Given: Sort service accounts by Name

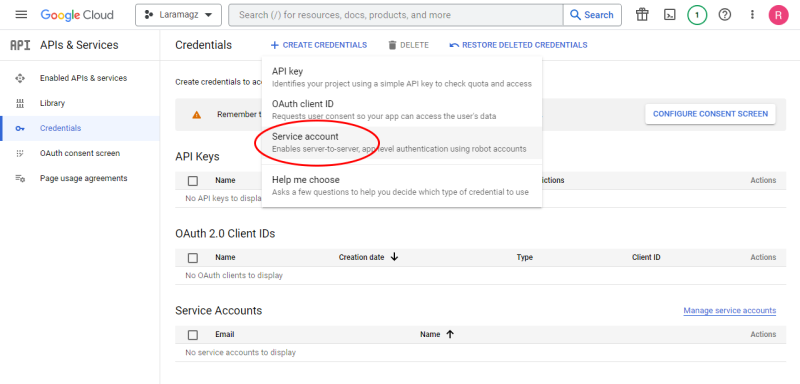Looking at the screenshot, I should pyautogui.click(x=430, y=334).
